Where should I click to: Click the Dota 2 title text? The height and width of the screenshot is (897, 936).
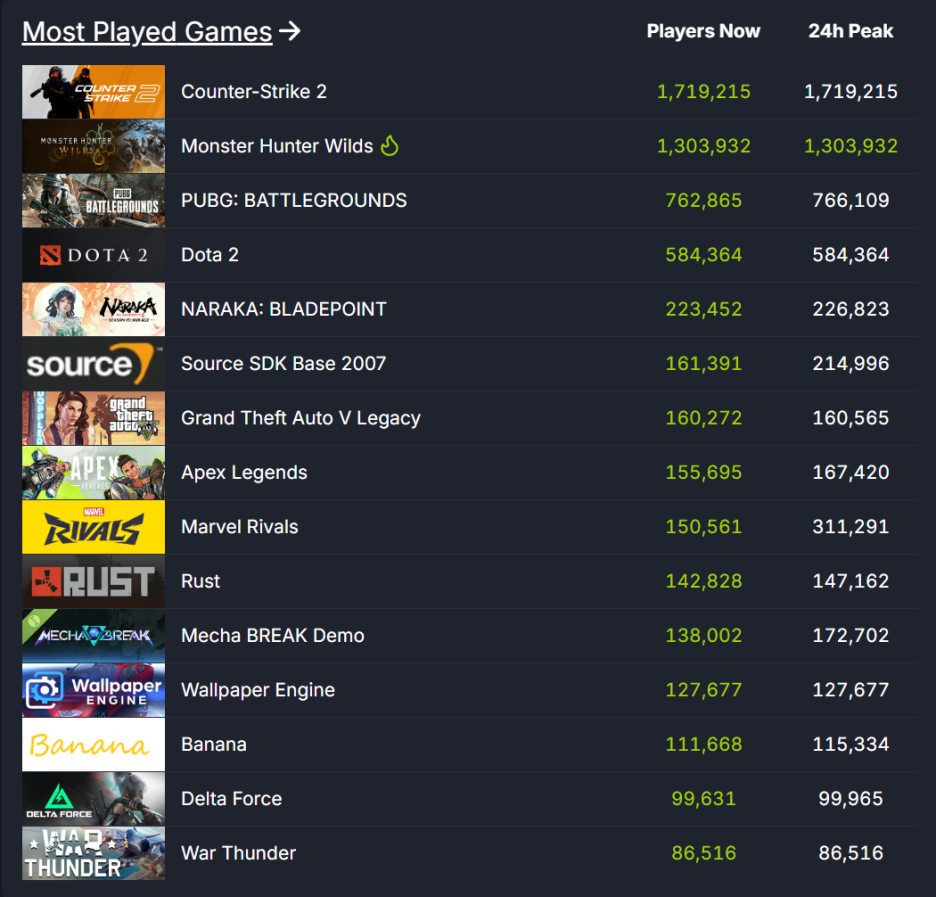click(210, 255)
